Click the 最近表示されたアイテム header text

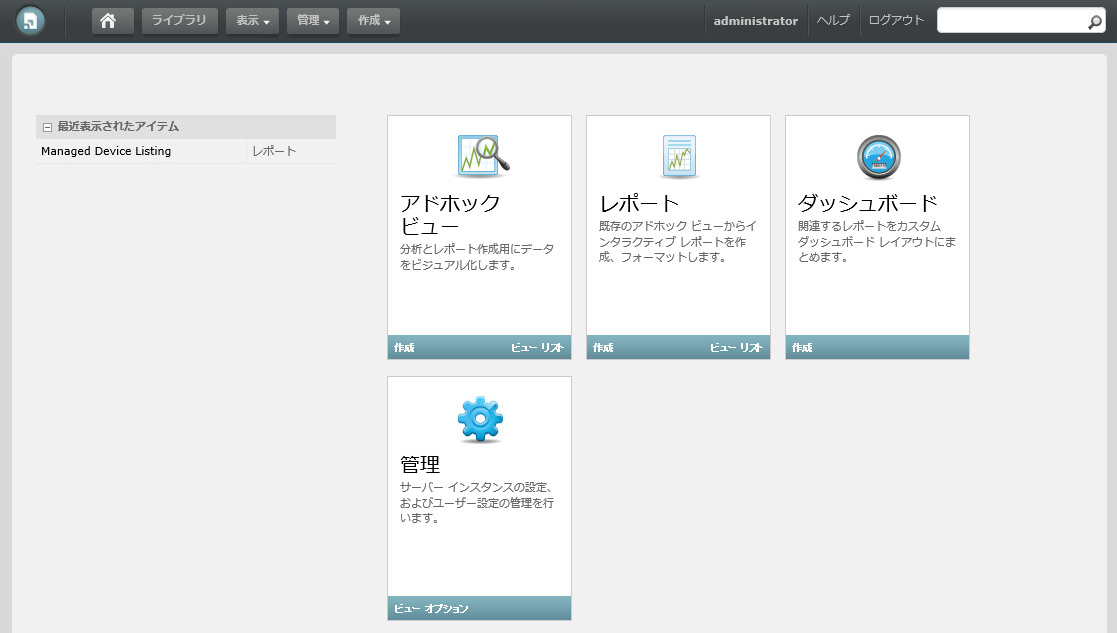(118, 127)
